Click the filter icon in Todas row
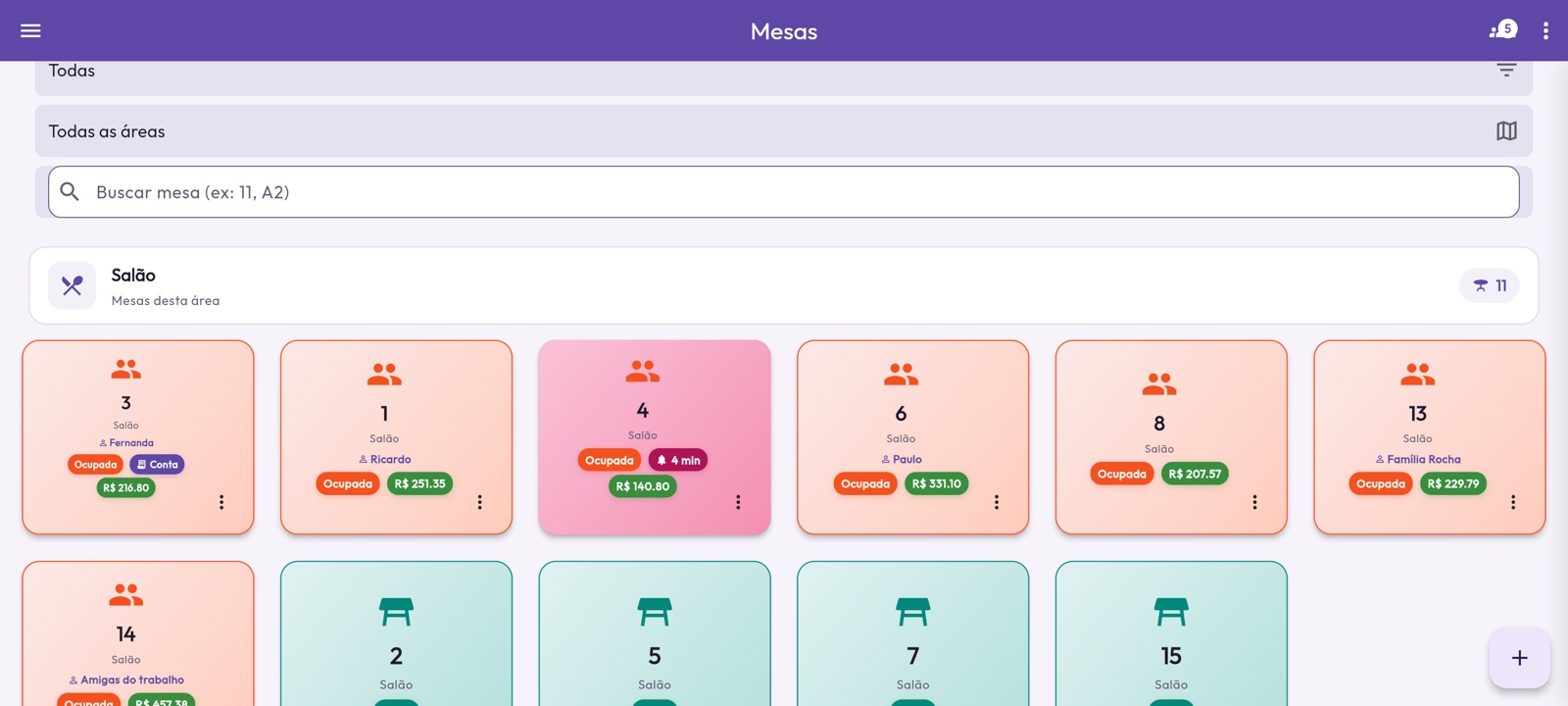This screenshot has width=1568, height=706. click(x=1506, y=70)
